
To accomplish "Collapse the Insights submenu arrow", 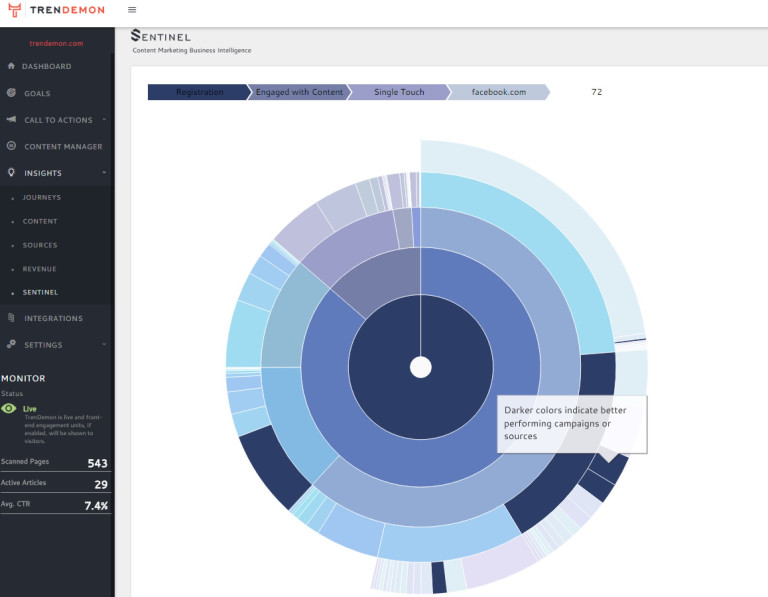I will 104,172.
